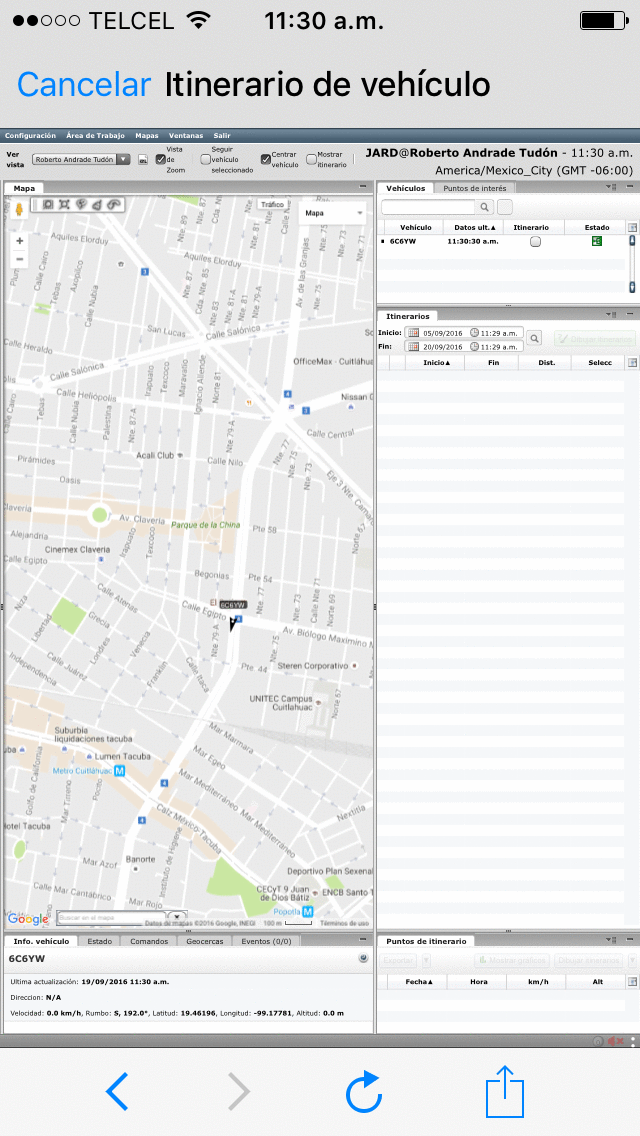Toggle the Vista de Zoom checkbox
This screenshot has height=1136, width=640.
click(x=161, y=159)
